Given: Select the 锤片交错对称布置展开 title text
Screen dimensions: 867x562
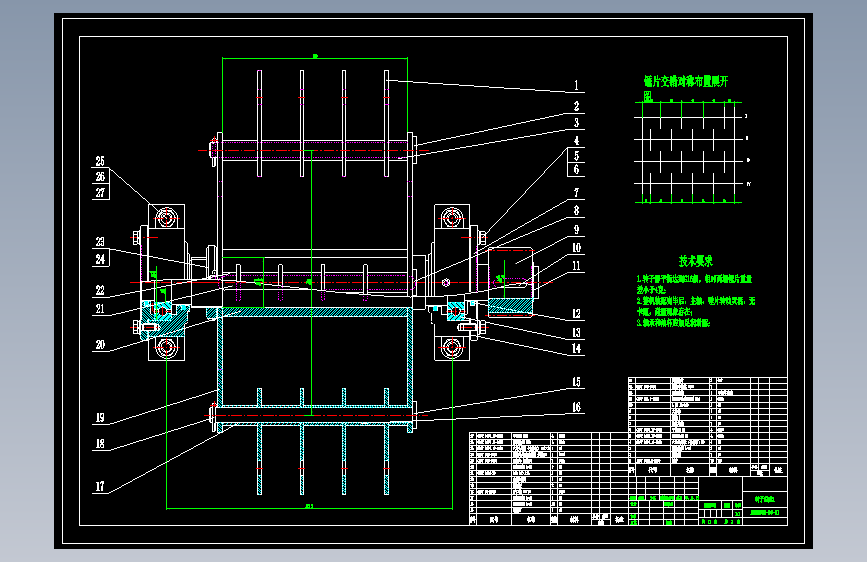Looking at the screenshot, I should [686, 82].
